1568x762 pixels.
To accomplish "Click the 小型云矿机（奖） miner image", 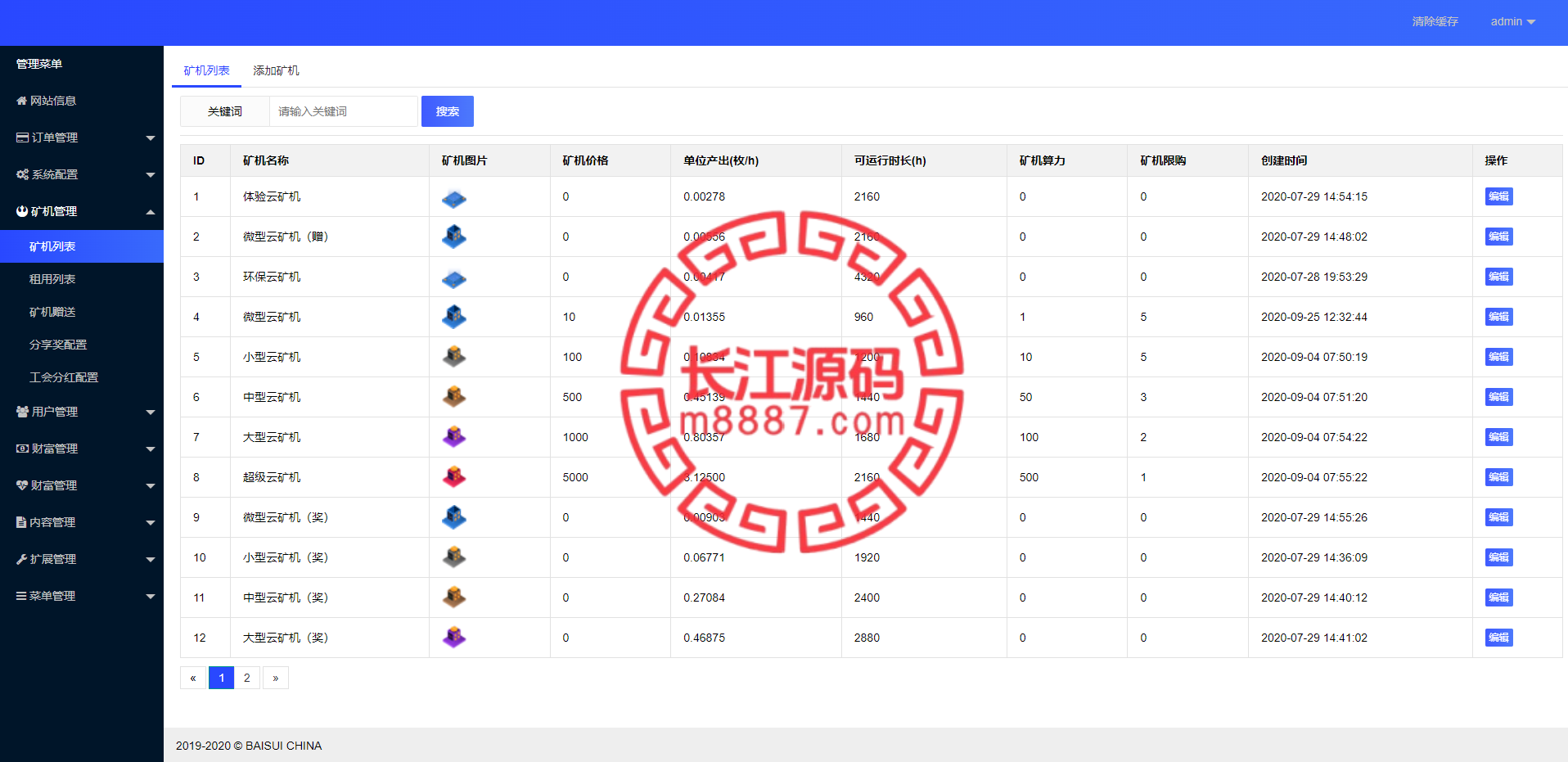I will [x=454, y=557].
